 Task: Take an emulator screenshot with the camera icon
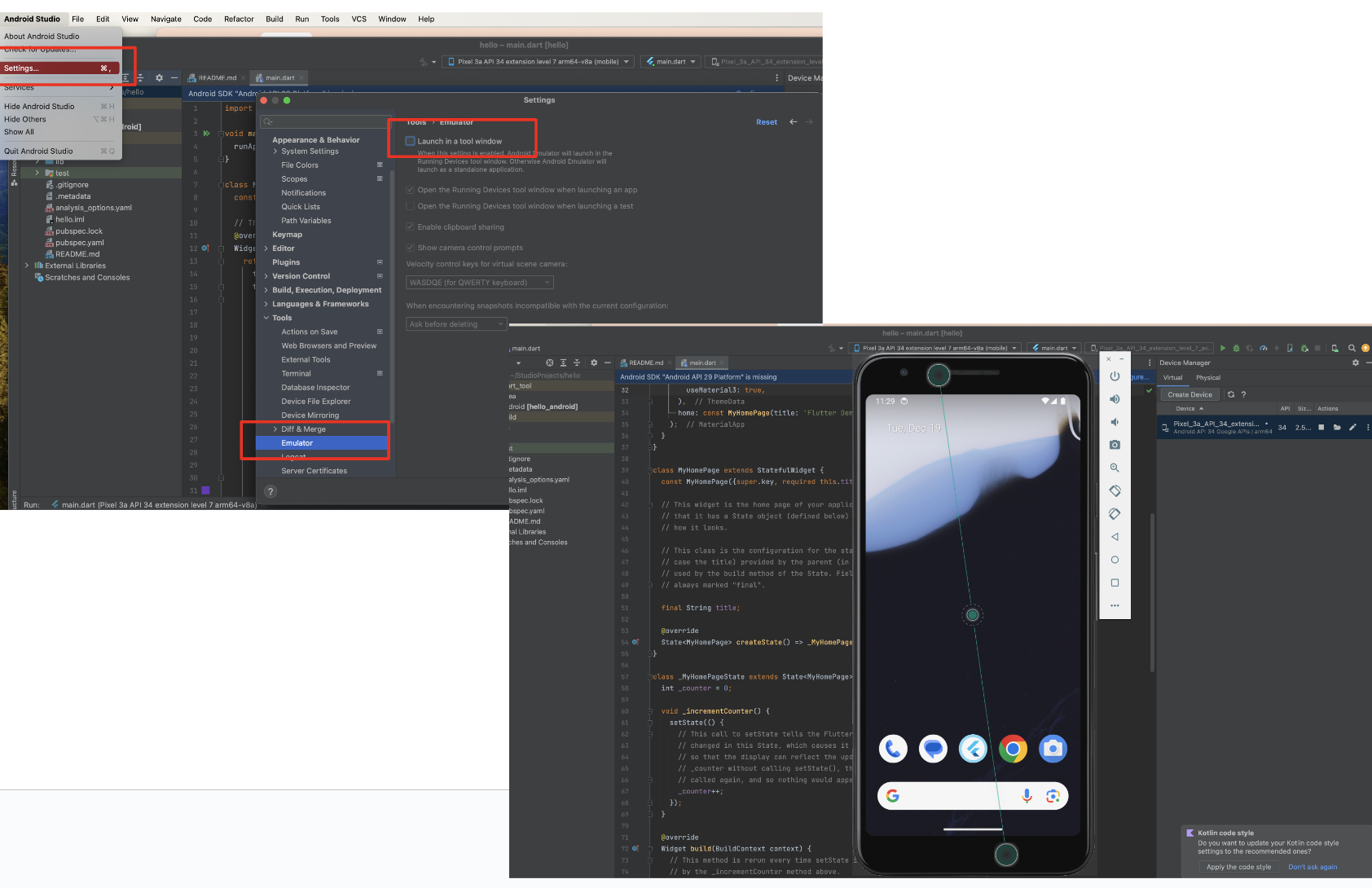tap(1115, 445)
